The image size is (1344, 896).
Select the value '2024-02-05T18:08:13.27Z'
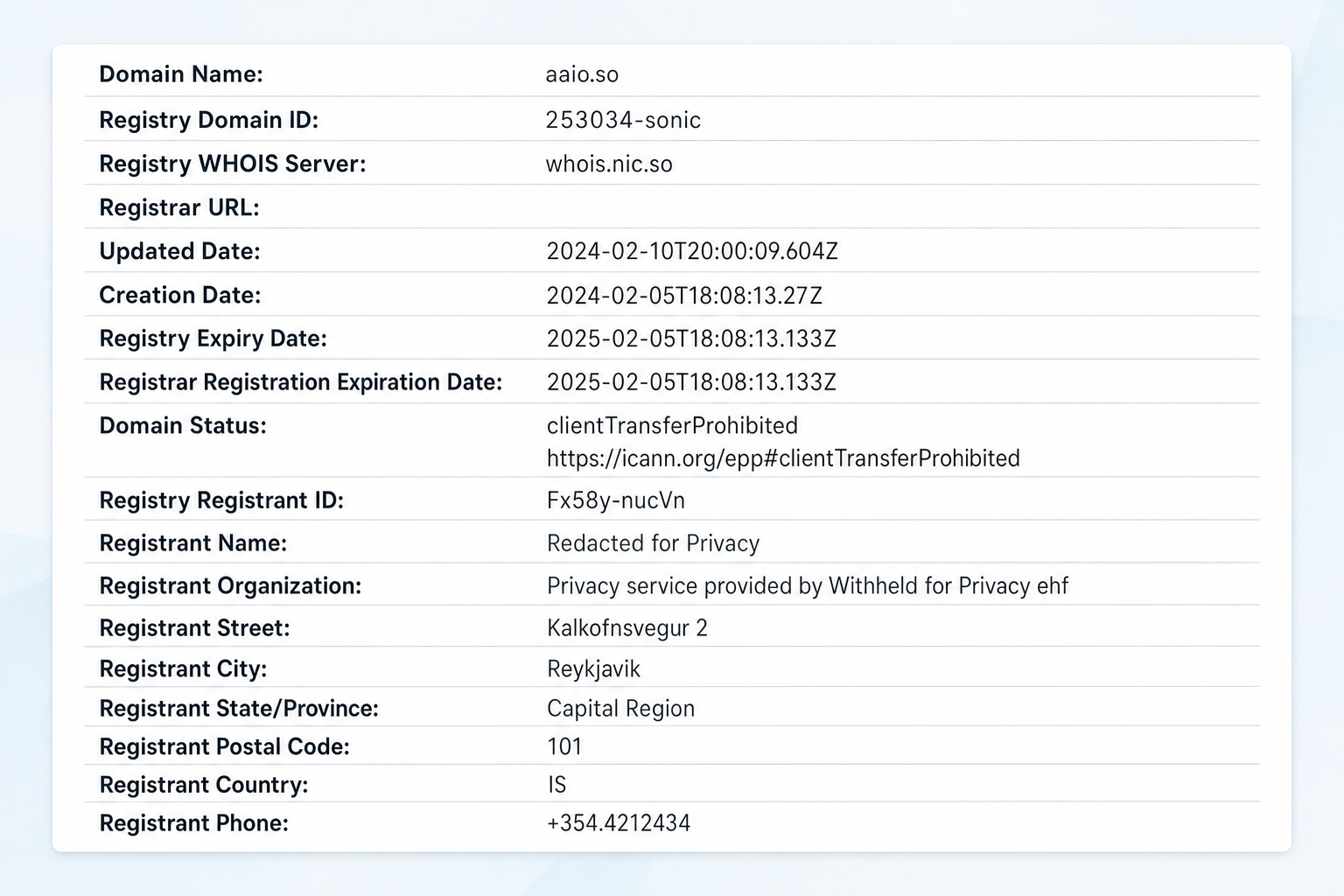click(x=684, y=295)
